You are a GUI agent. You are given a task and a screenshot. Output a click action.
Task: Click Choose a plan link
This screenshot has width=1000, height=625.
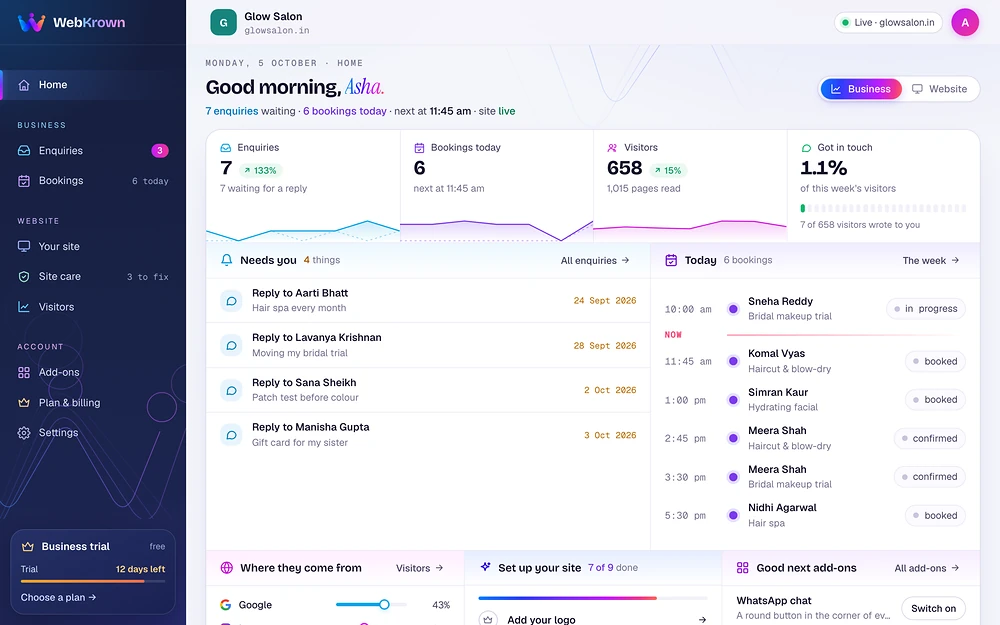pyautogui.click(x=58, y=598)
